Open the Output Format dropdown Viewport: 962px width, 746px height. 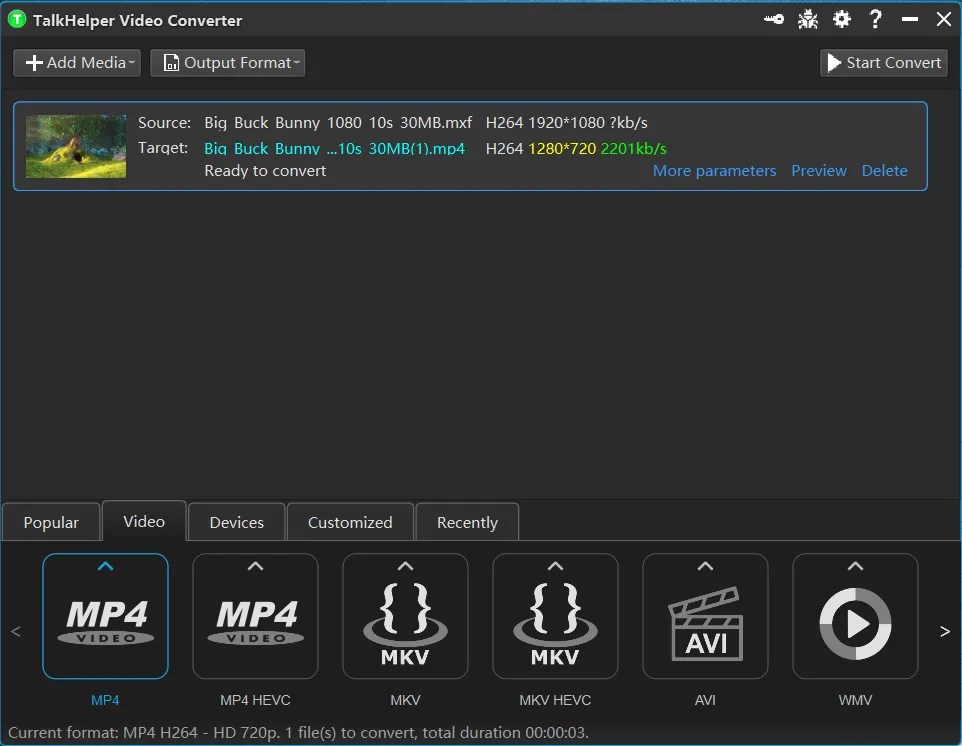(228, 63)
